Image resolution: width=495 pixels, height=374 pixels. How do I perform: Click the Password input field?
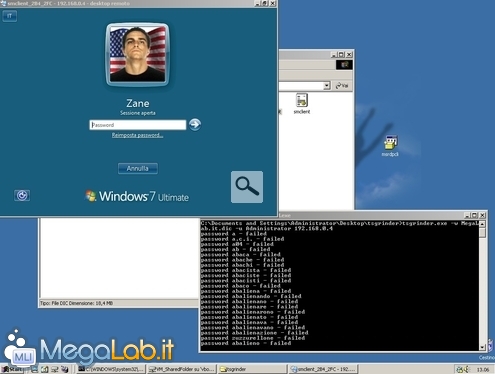(x=137, y=125)
